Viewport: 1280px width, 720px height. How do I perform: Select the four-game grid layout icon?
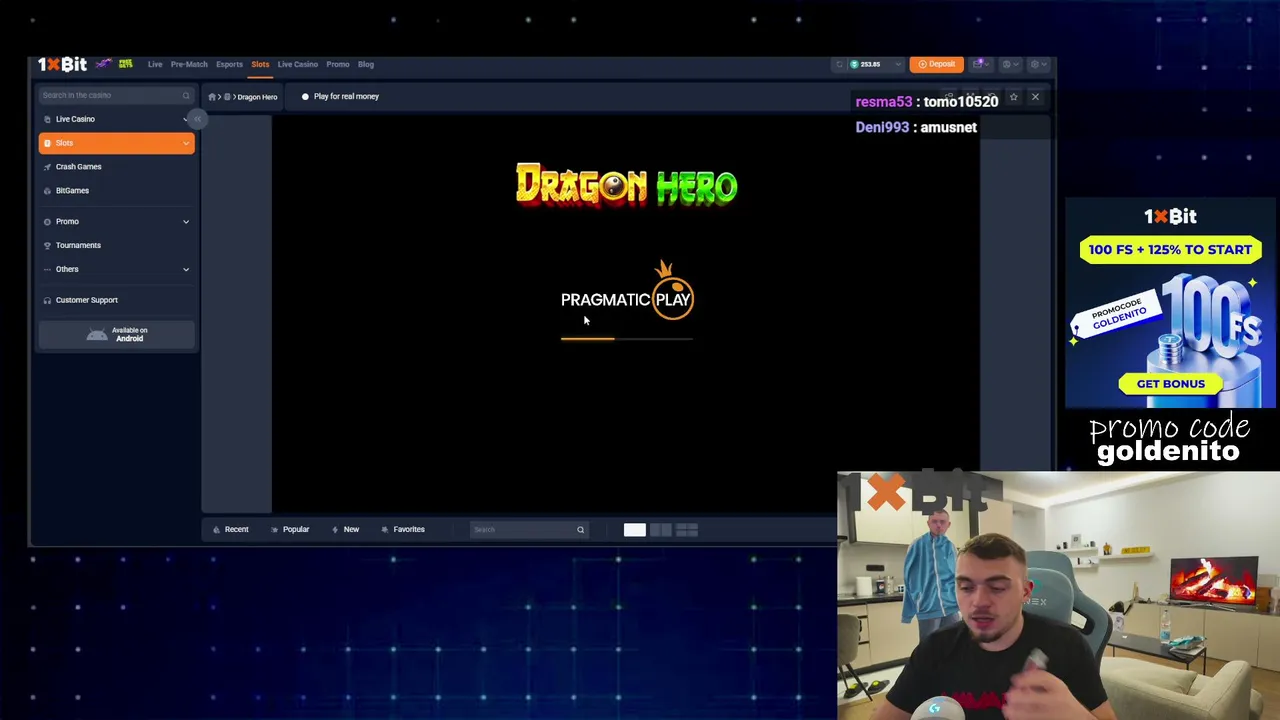(687, 530)
